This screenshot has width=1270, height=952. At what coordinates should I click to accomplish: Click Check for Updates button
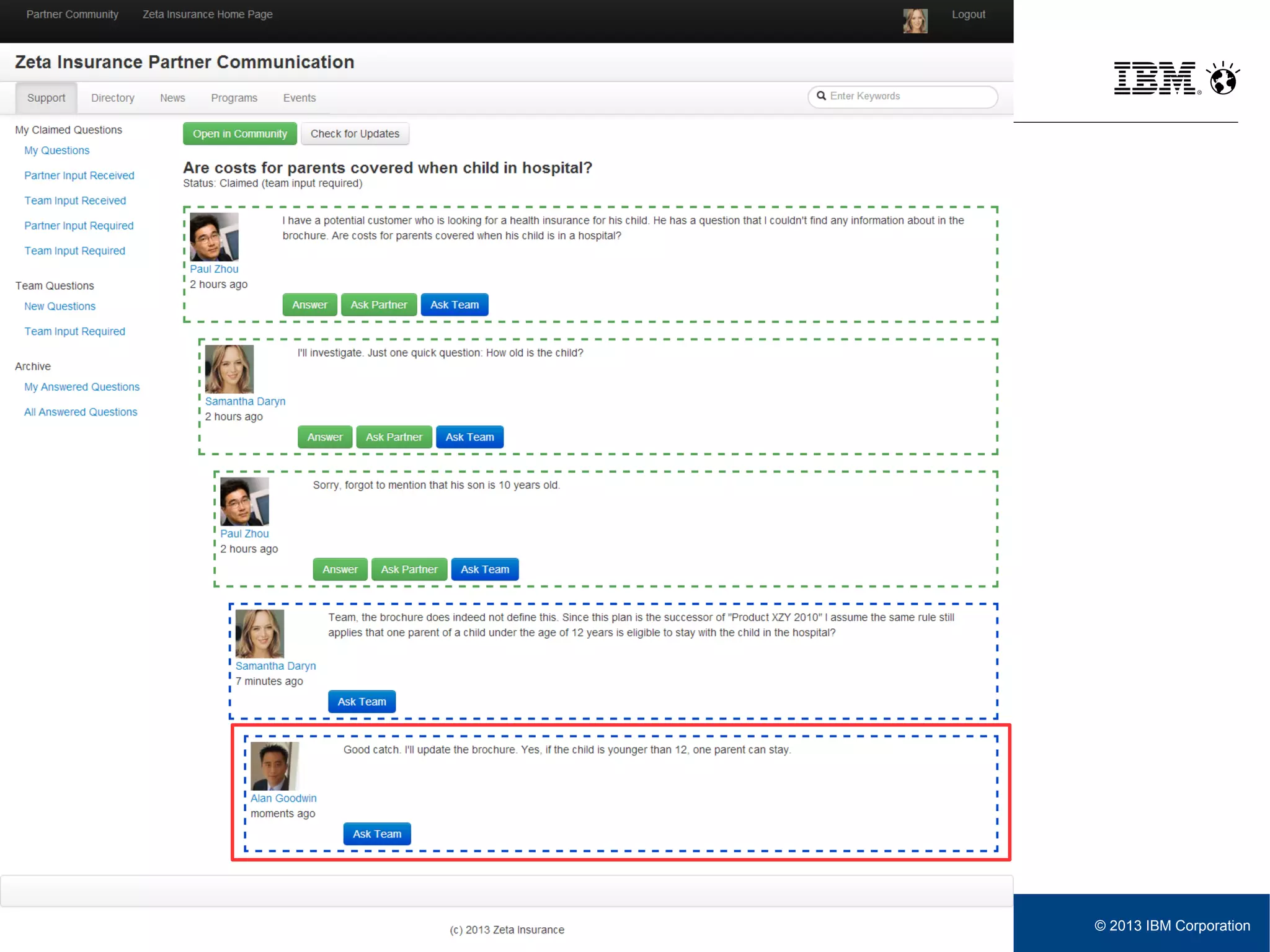[x=355, y=134]
